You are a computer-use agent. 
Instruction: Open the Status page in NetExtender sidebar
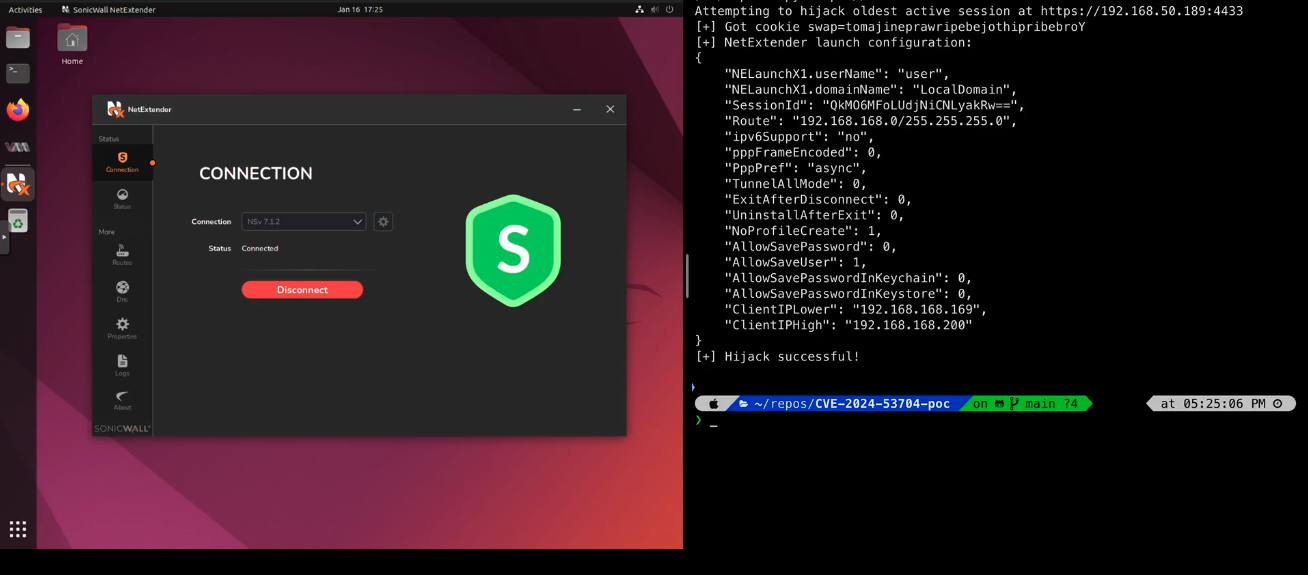122,199
